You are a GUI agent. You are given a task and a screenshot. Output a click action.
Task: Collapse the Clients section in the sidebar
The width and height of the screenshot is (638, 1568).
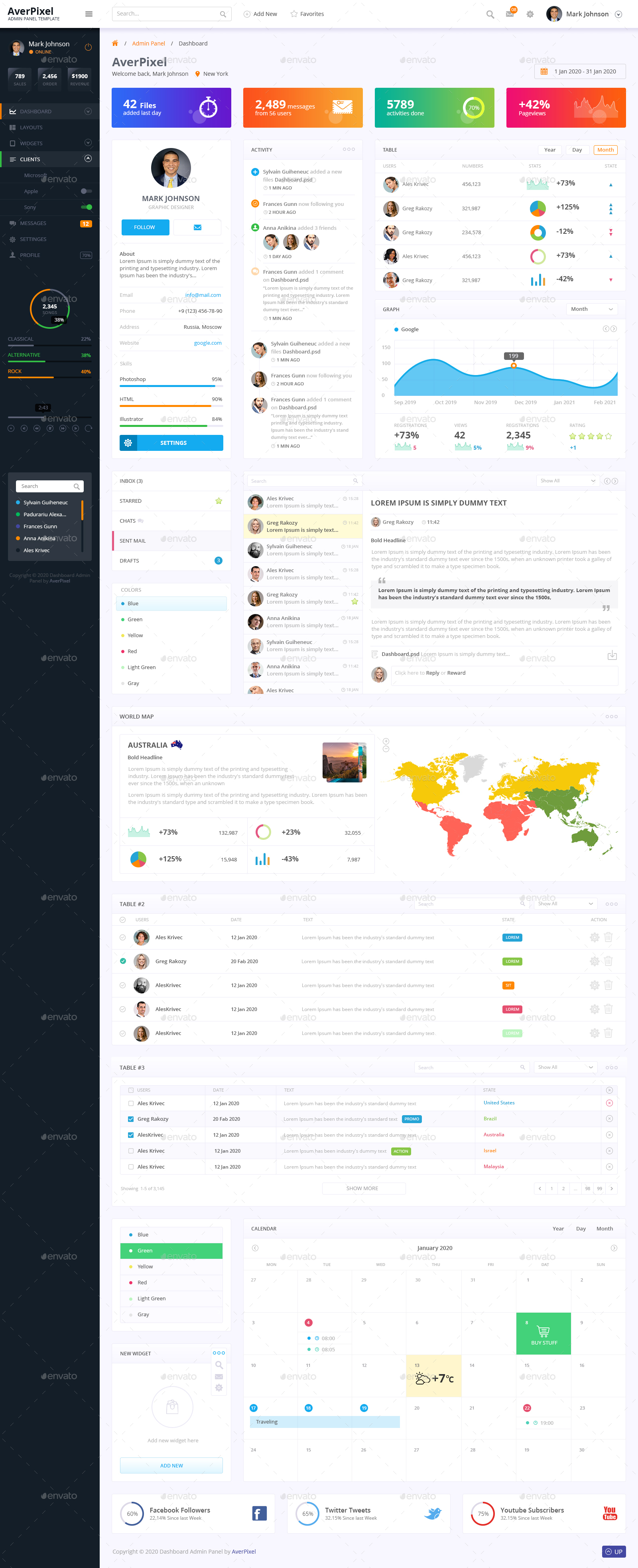(88, 159)
